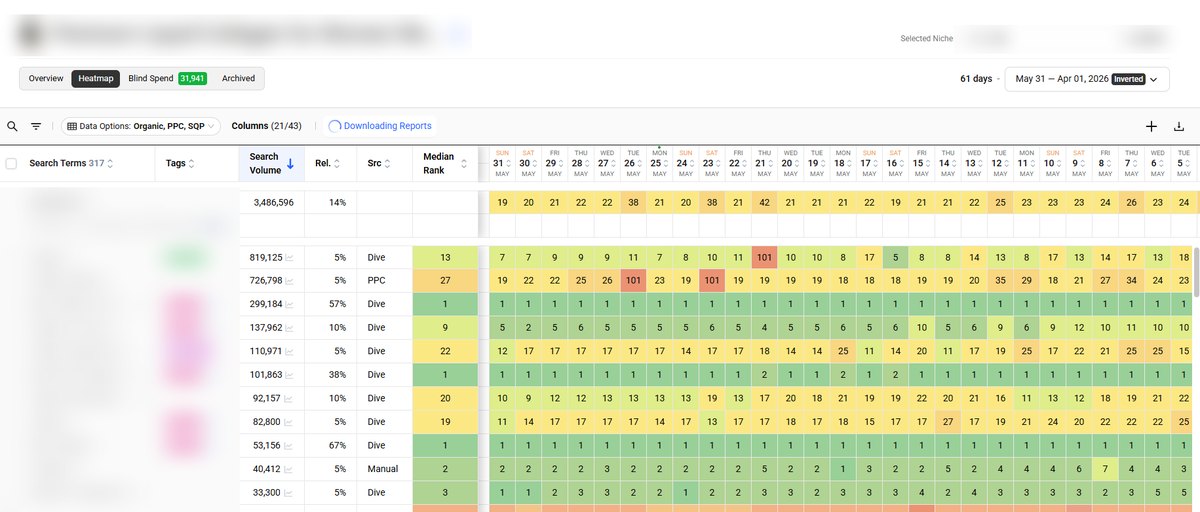The width and height of the screenshot is (1200, 512).
Task: Switch to the Overview tab
Action: (46, 78)
